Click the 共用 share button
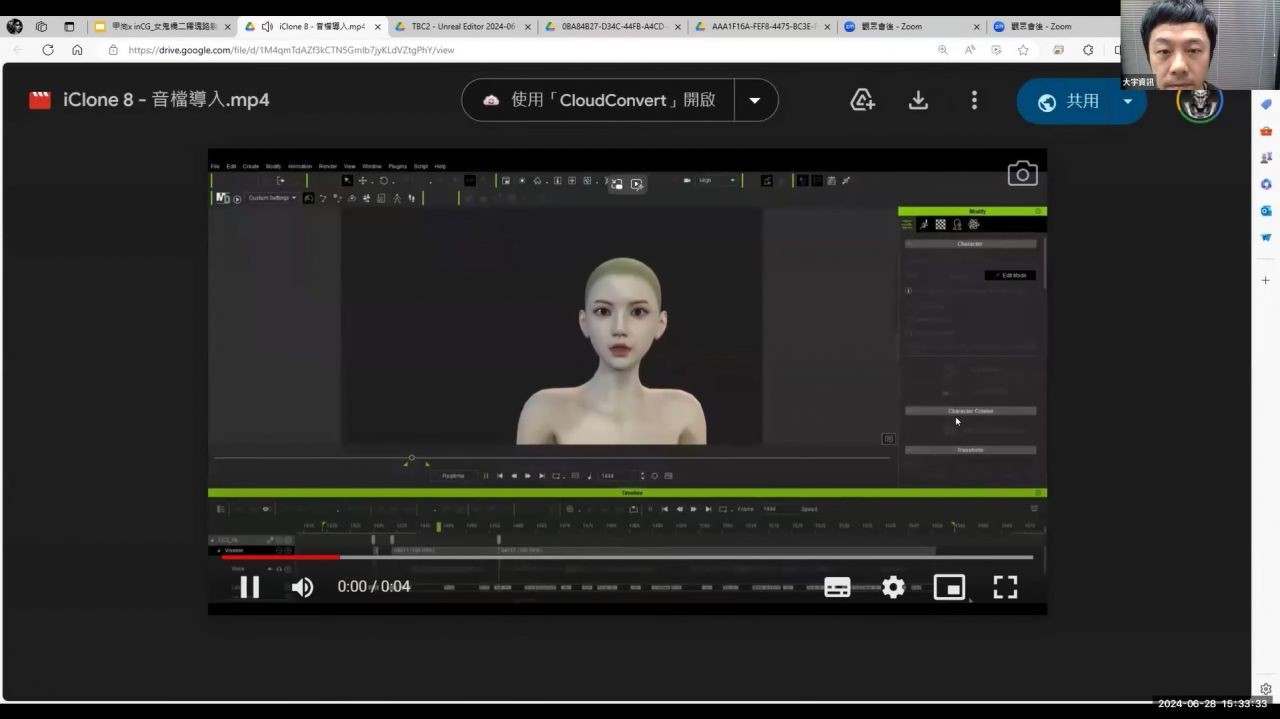Screen dimensions: 1280x719 tap(1068, 102)
